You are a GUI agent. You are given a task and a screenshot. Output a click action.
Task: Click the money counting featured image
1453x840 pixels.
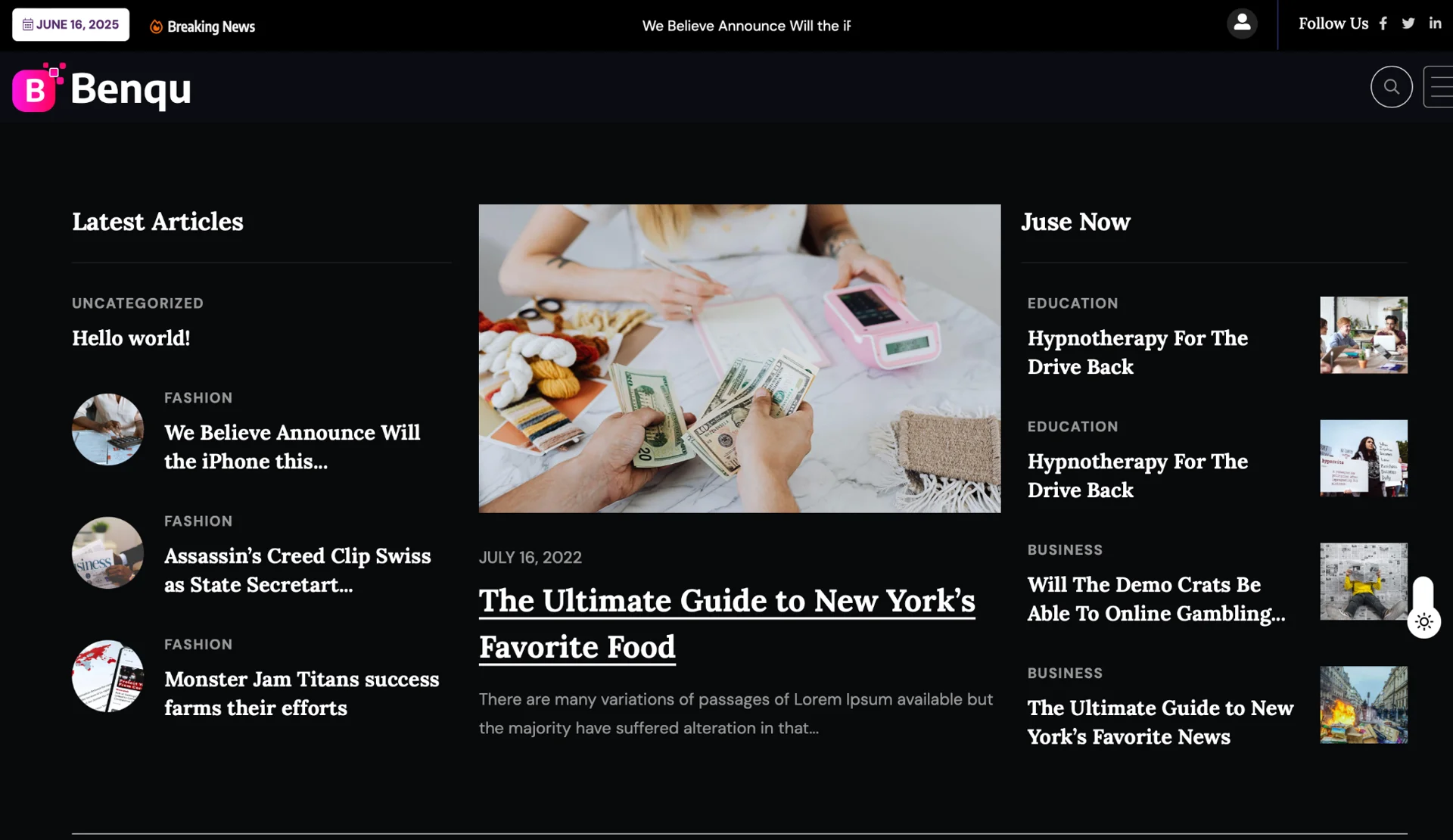(739, 359)
